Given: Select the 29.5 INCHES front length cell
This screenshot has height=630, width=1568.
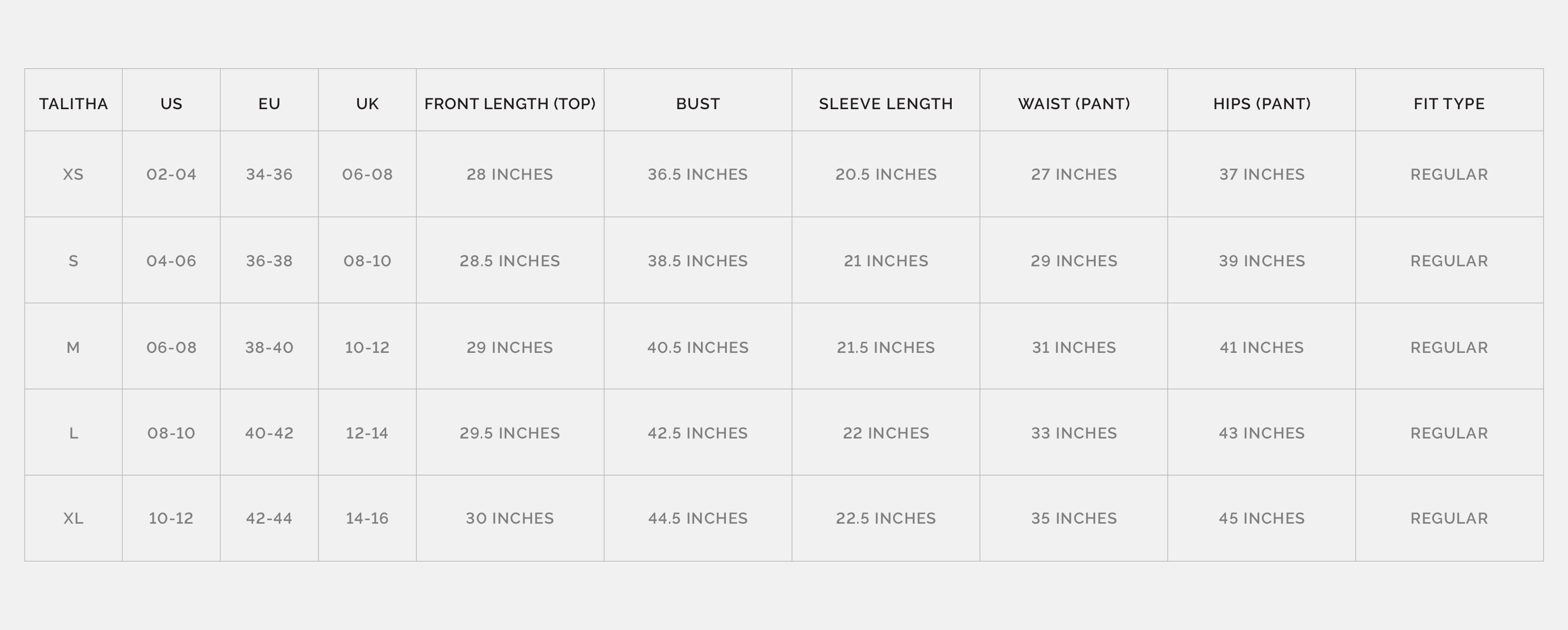Looking at the screenshot, I should [x=509, y=433].
